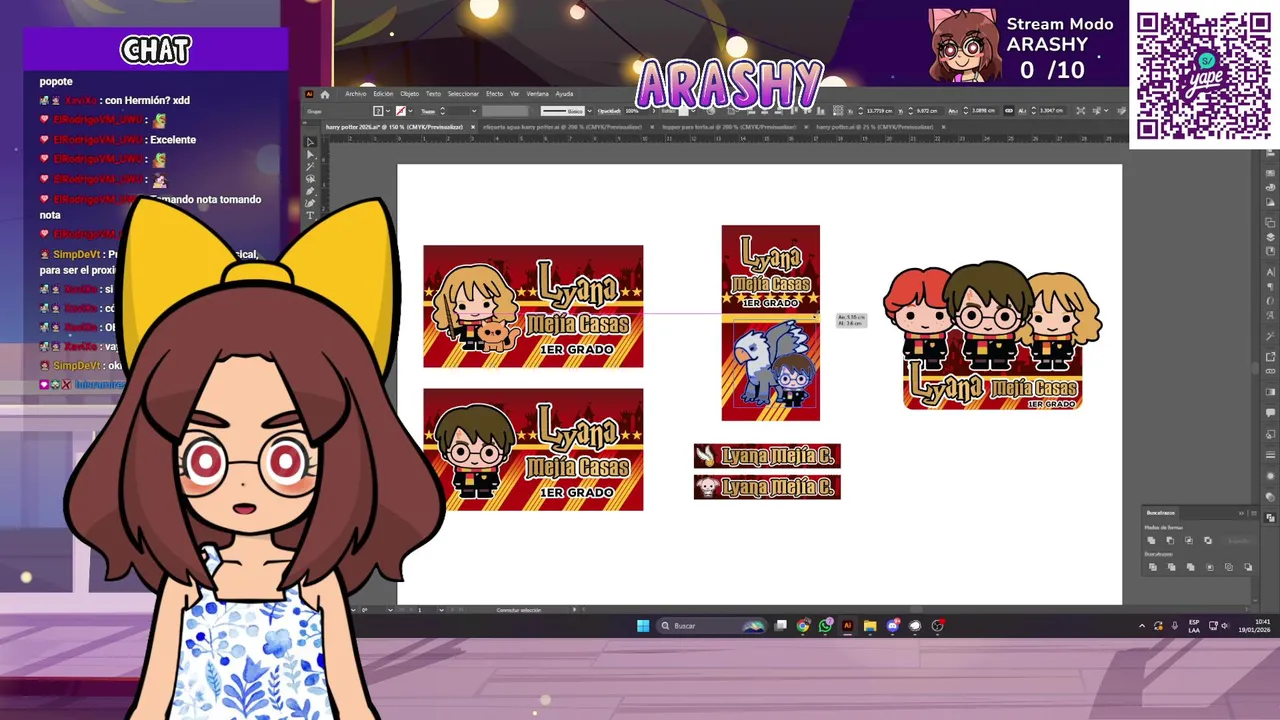
Task: Open the Paragraph panel icon
Action: point(1271,286)
